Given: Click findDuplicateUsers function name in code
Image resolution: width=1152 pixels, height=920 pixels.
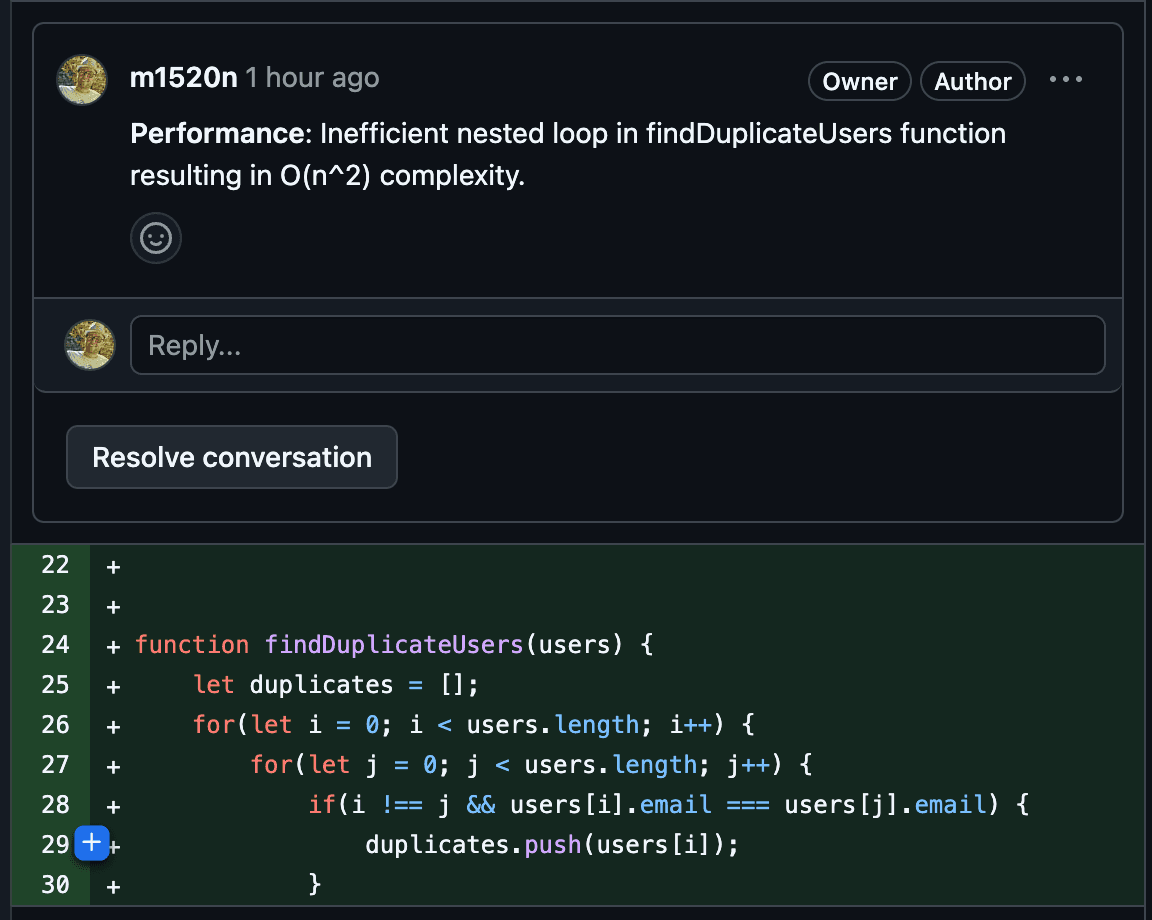Looking at the screenshot, I should pos(394,645).
